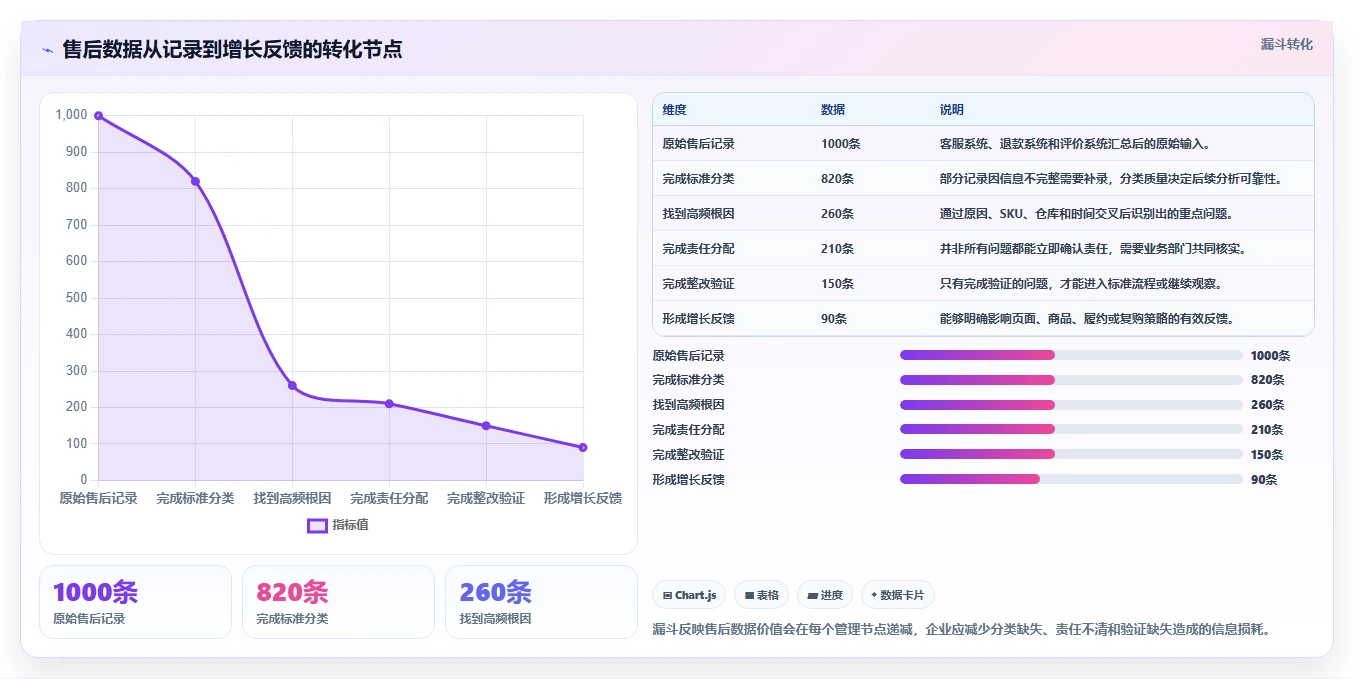Select the chart point for 完成责任分配
The width and height of the screenshot is (1354, 679).
pyautogui.click(x=389, y=404)
